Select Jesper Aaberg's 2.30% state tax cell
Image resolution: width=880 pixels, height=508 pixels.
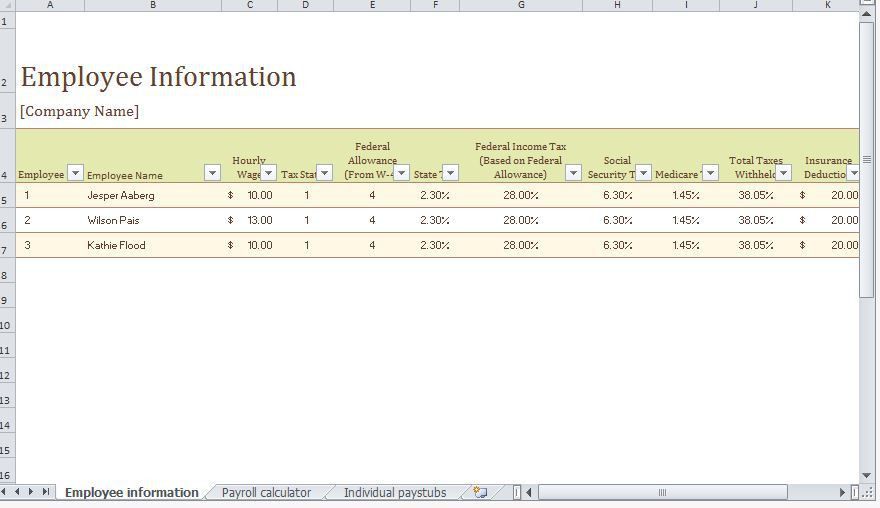[x=435, y=195]
